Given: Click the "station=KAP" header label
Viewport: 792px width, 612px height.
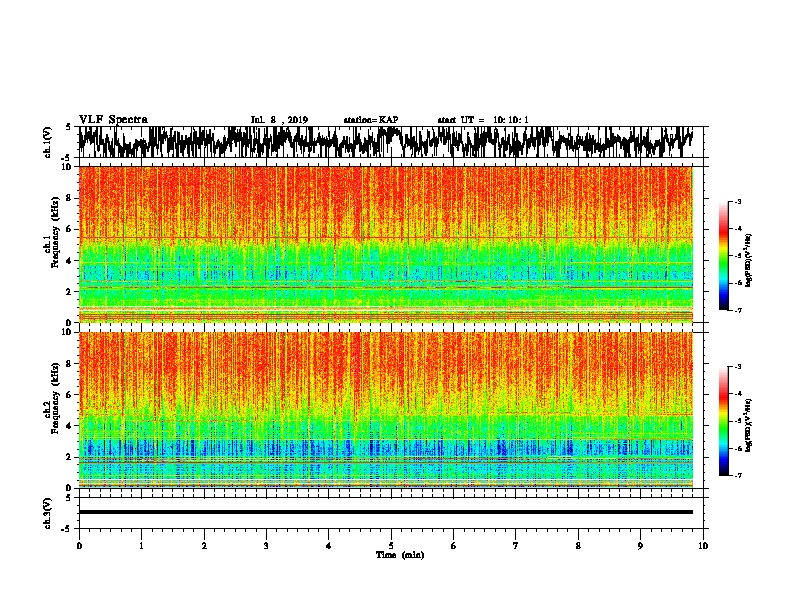Looking at the screenshot, I should tap(371, 120).
